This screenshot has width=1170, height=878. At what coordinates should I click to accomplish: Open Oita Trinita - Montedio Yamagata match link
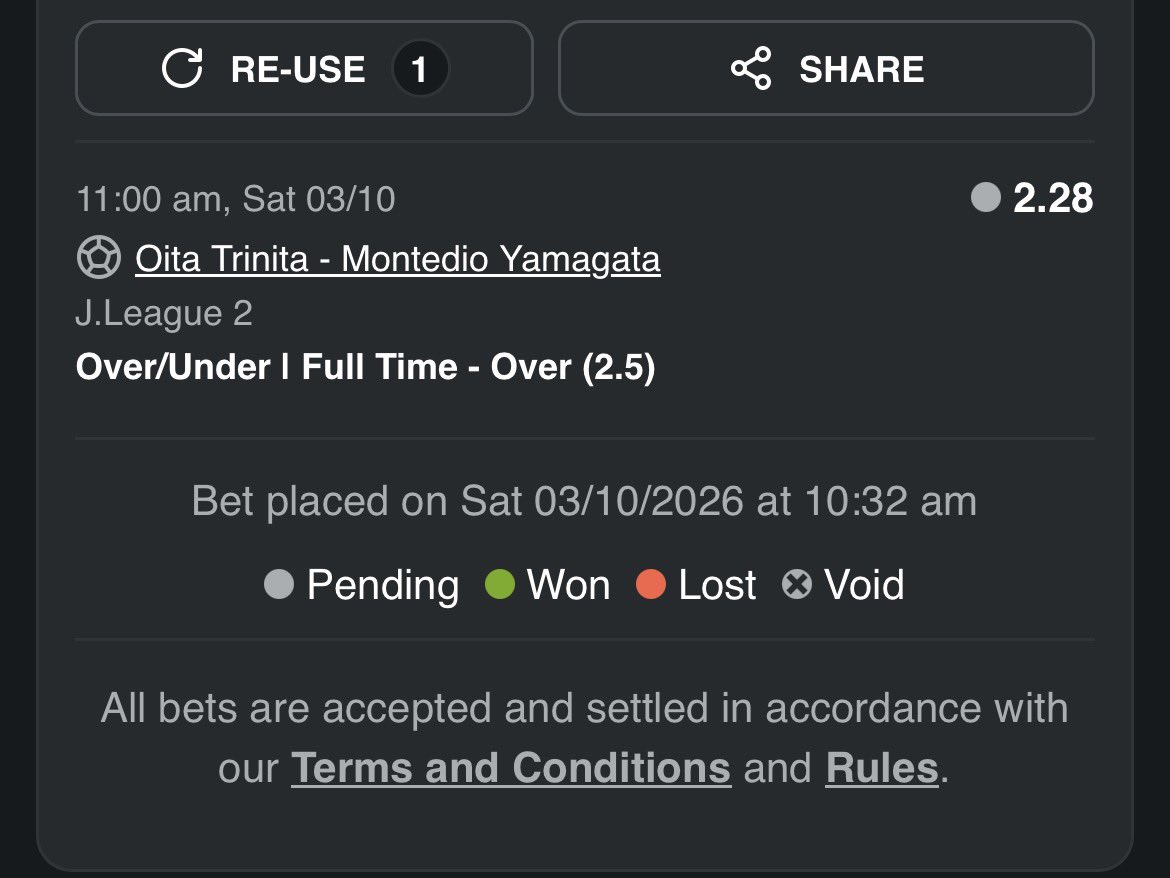point(398,260)
